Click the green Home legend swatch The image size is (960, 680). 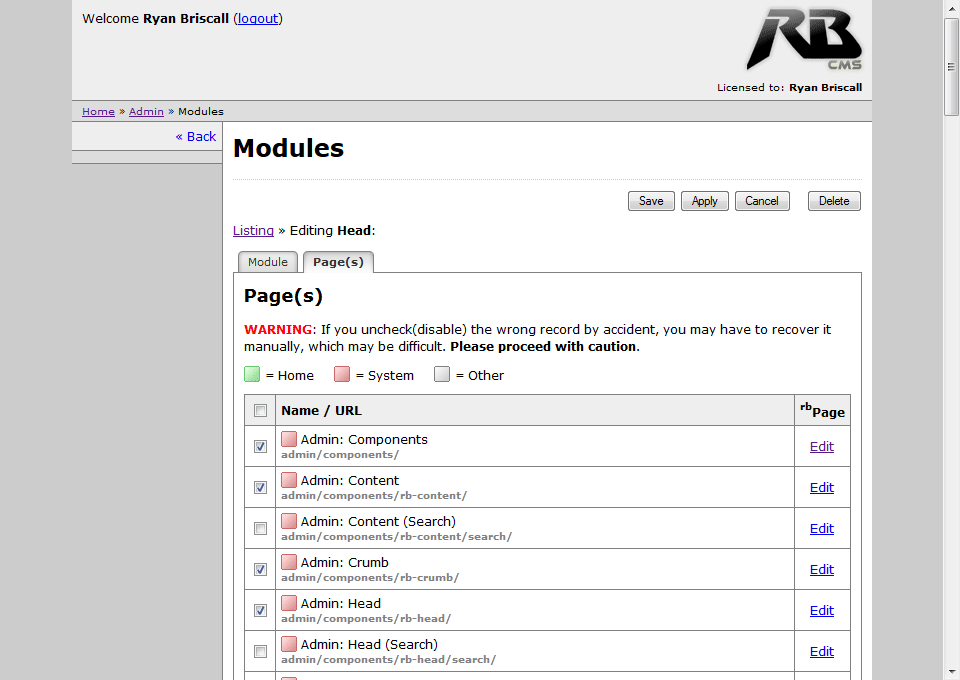pos(252,375)
